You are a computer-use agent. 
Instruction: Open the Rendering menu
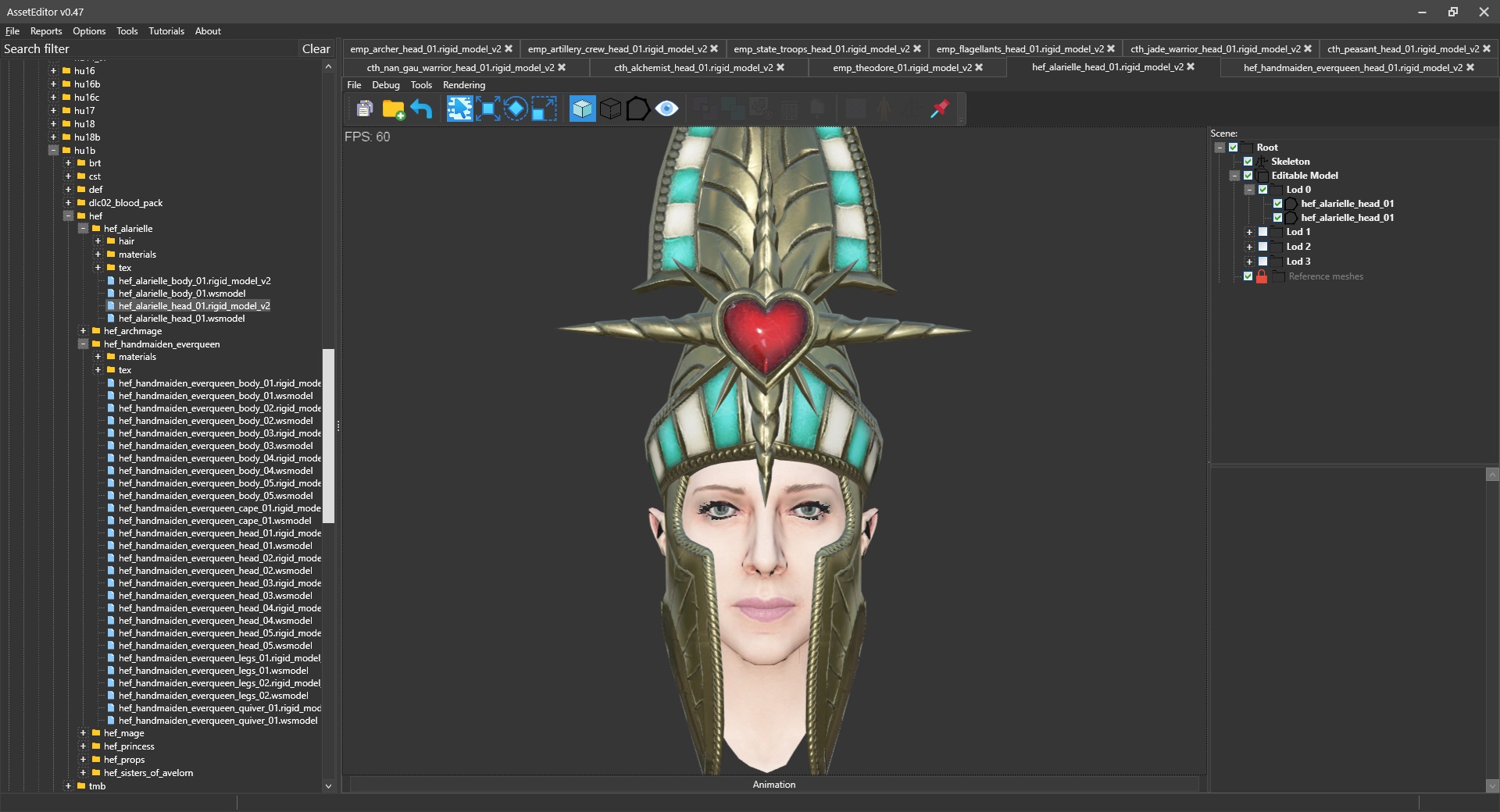coord(463,85)
